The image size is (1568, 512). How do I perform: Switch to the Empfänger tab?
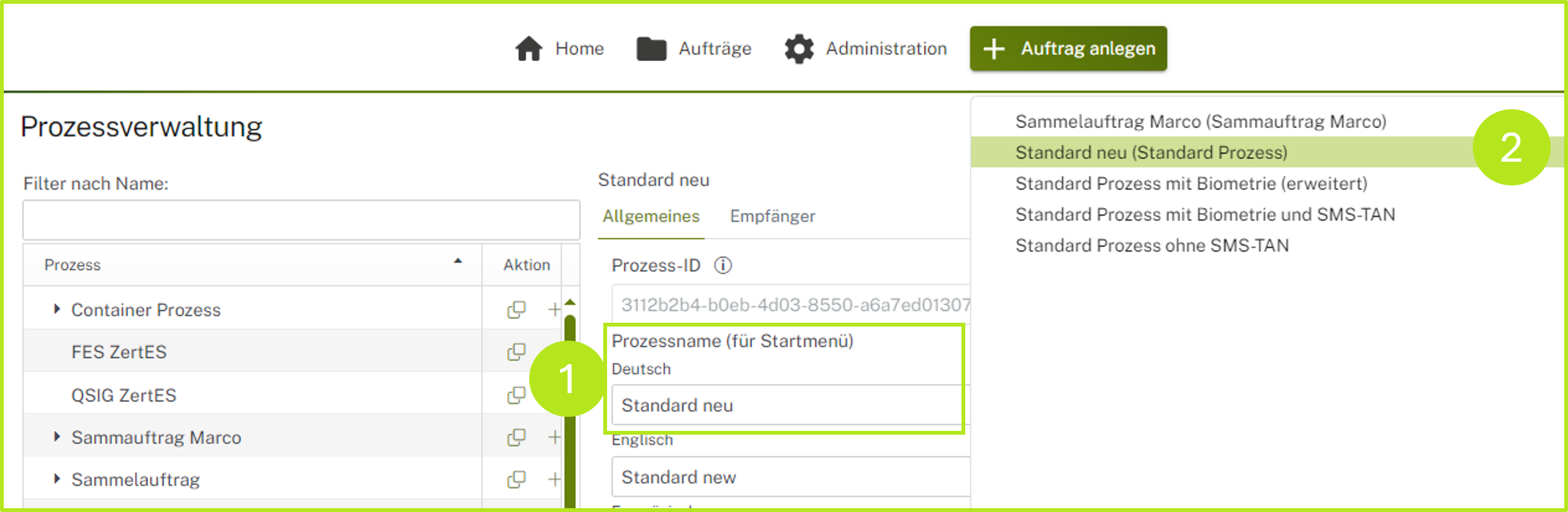(x=772, y=216)
